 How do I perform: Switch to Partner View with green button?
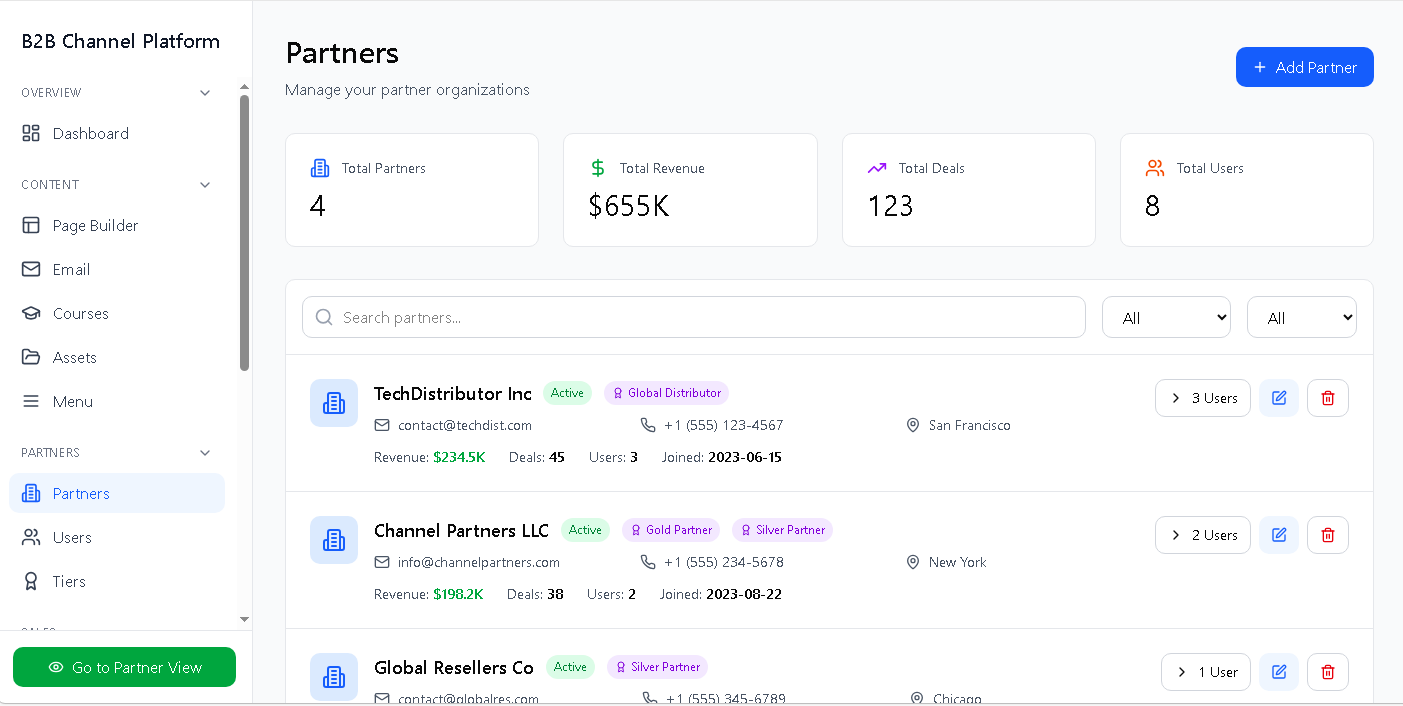click(x=124, y=667)
